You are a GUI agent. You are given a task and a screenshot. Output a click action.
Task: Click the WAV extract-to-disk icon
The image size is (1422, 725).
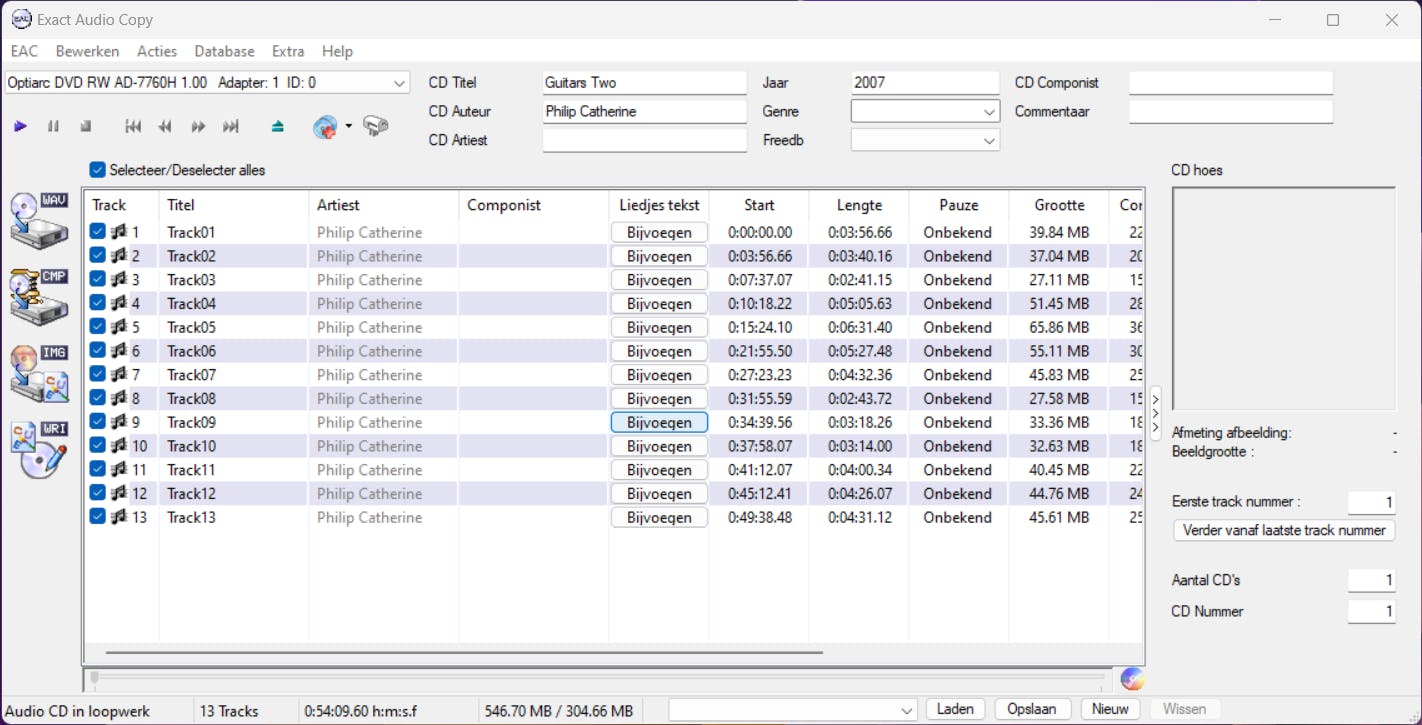tap(39, 221)
